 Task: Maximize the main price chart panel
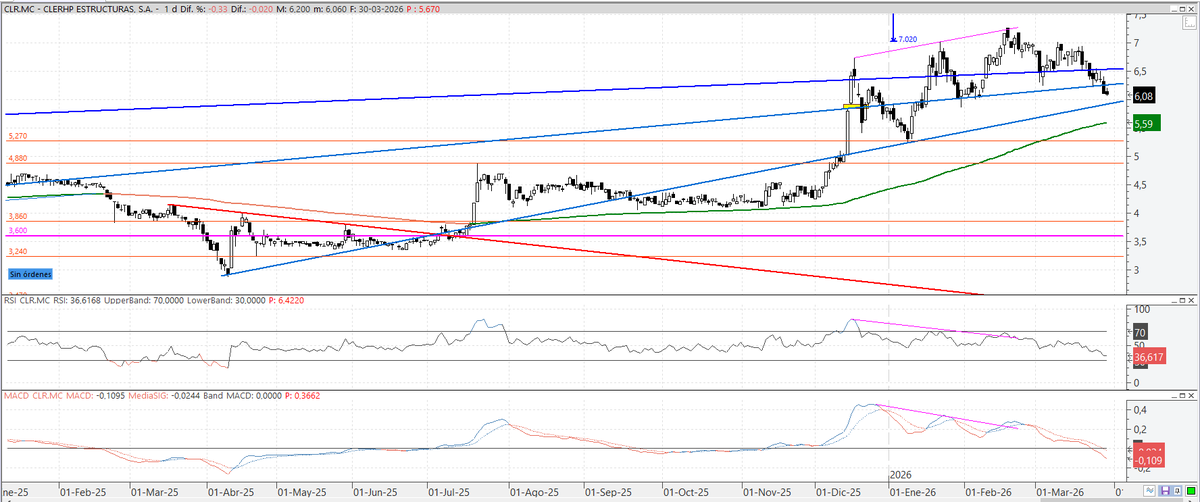point(1182,9)
